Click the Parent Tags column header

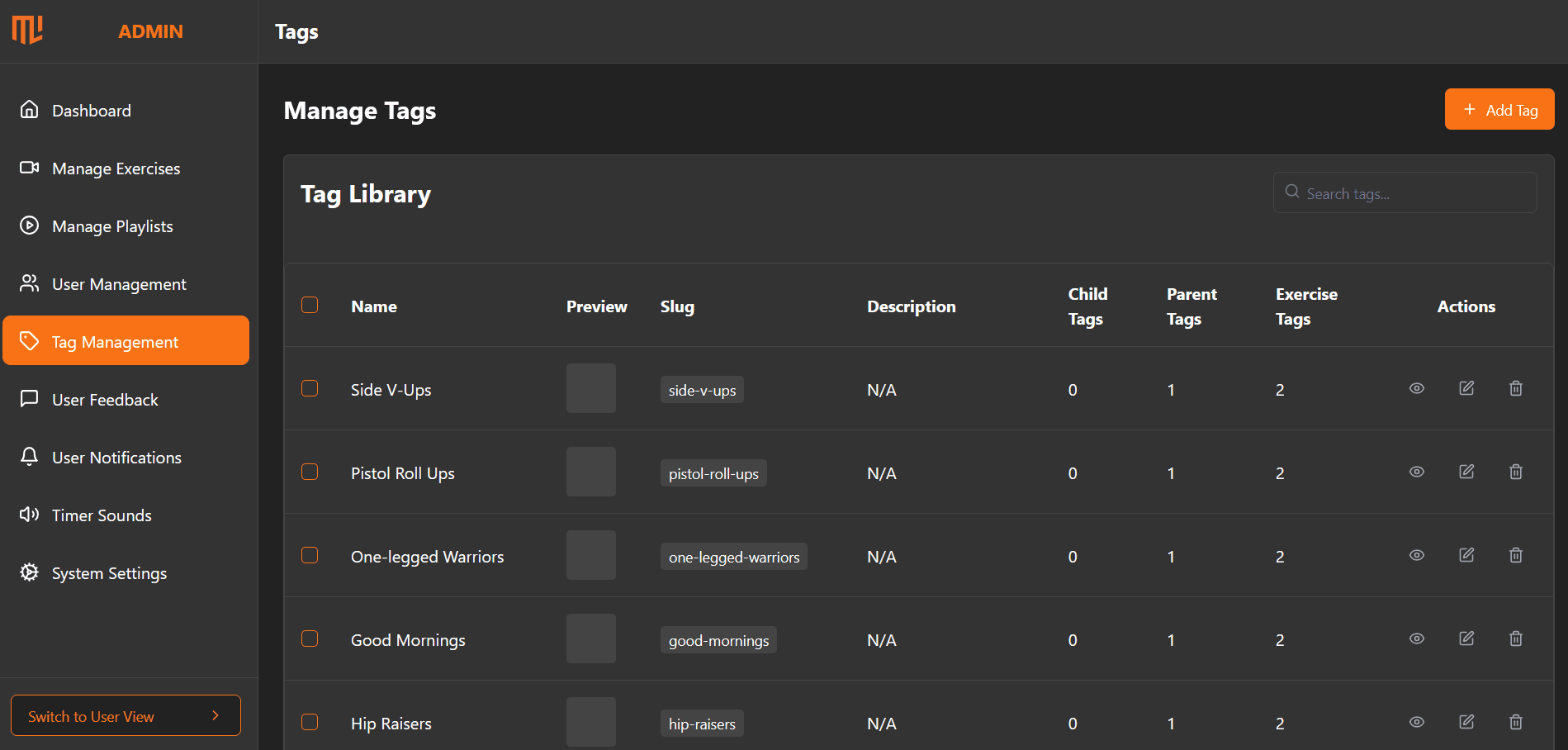coord(1191,306)
